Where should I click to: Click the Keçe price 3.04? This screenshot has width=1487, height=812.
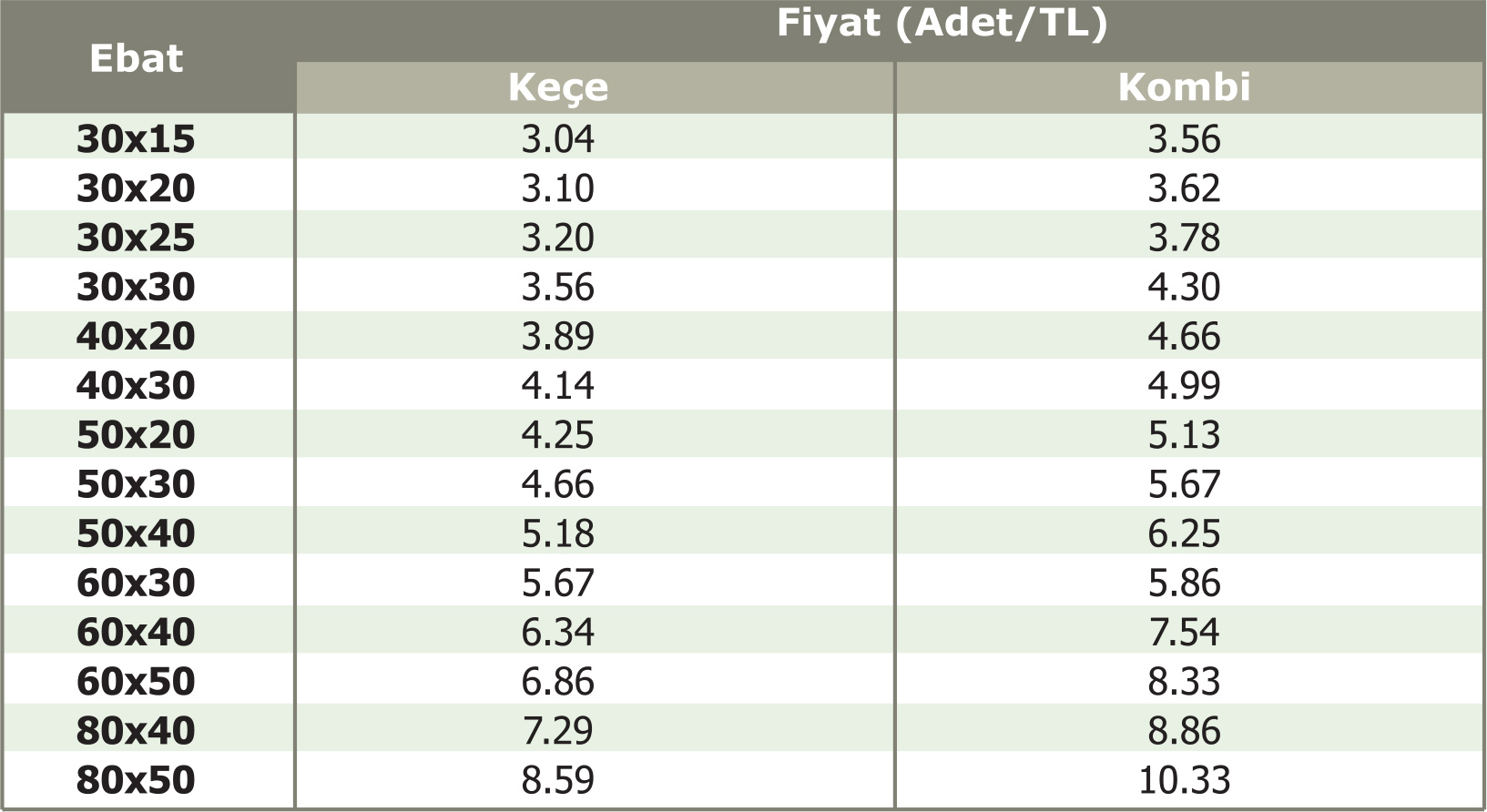(558, 139)
